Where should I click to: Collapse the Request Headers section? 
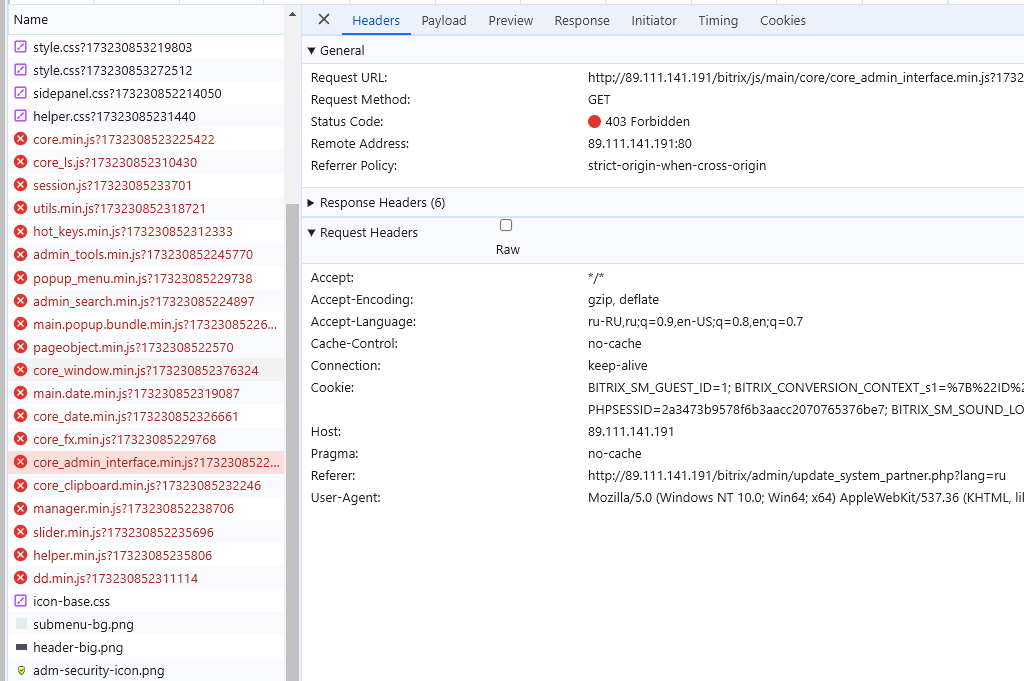click(312, 233)
